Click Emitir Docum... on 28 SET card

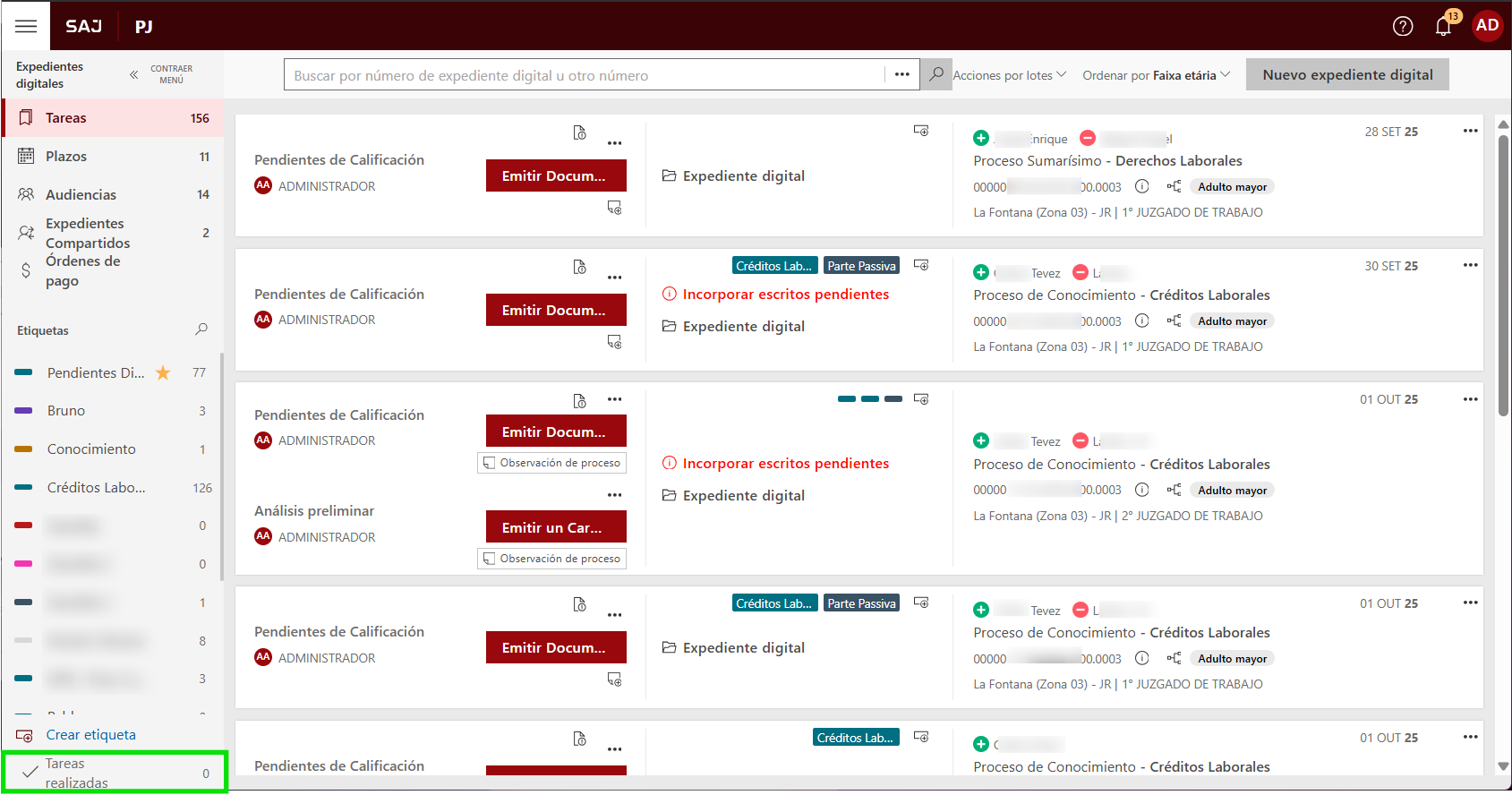[x=556, y=175]
